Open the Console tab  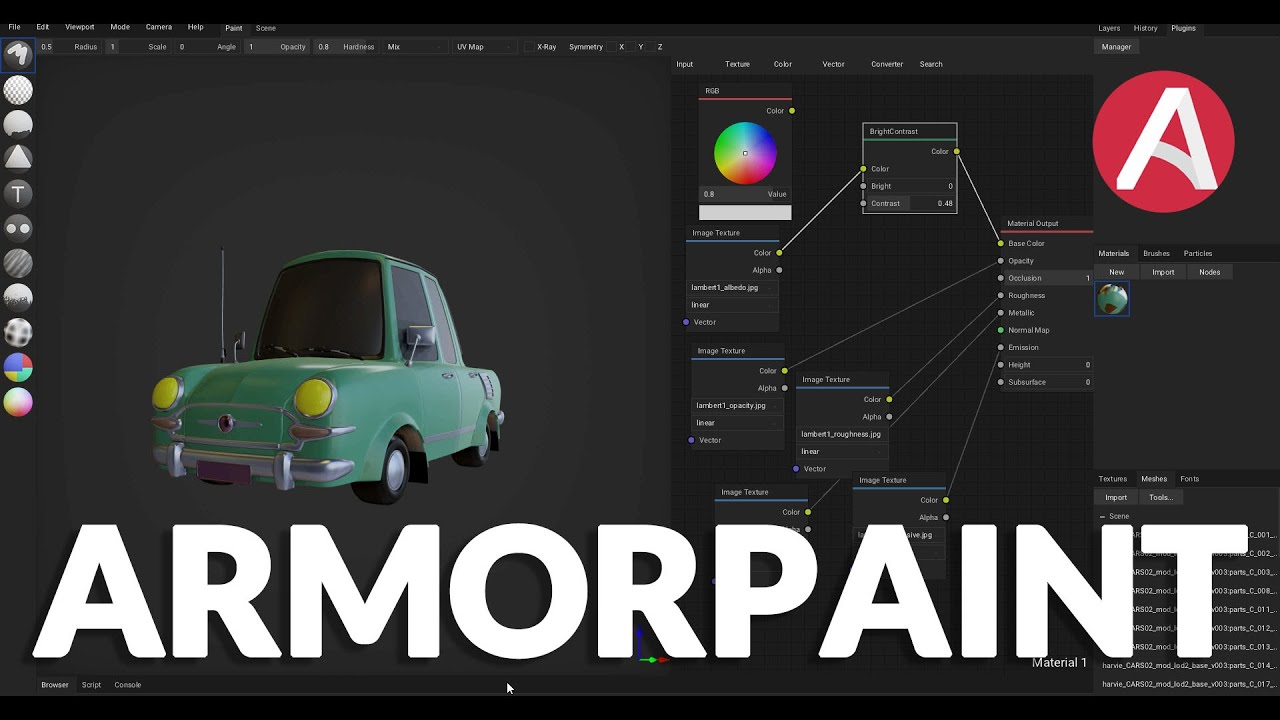tap(127, 685)
